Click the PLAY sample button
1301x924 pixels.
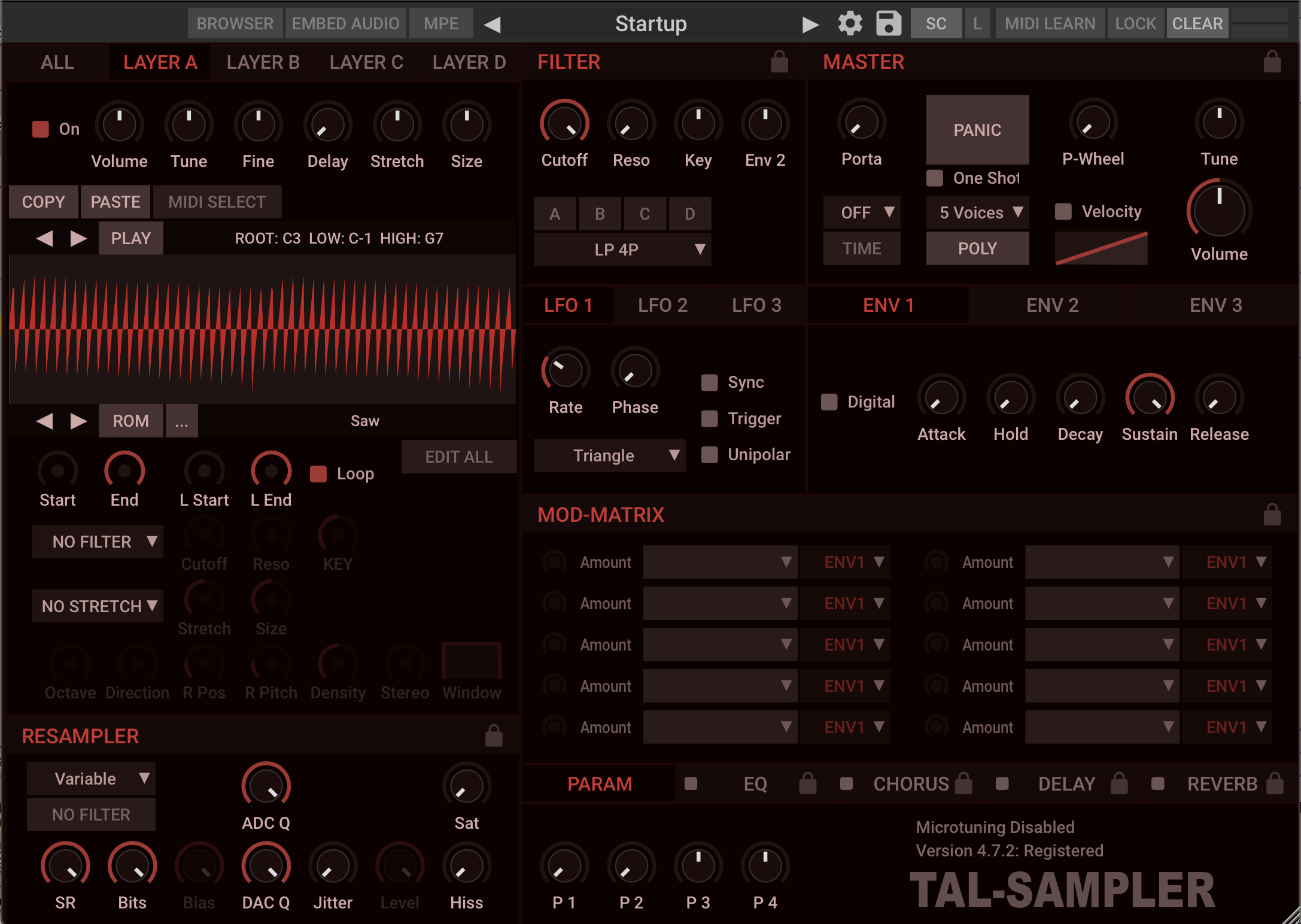click(130, 238)
